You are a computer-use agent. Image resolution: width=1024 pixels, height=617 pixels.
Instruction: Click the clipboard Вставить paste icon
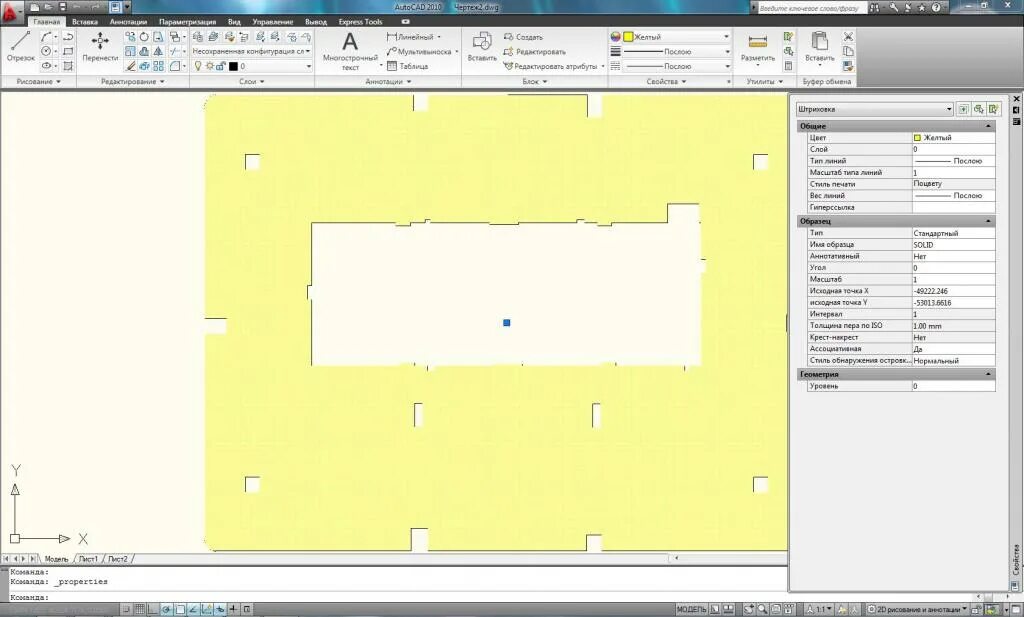819,47
